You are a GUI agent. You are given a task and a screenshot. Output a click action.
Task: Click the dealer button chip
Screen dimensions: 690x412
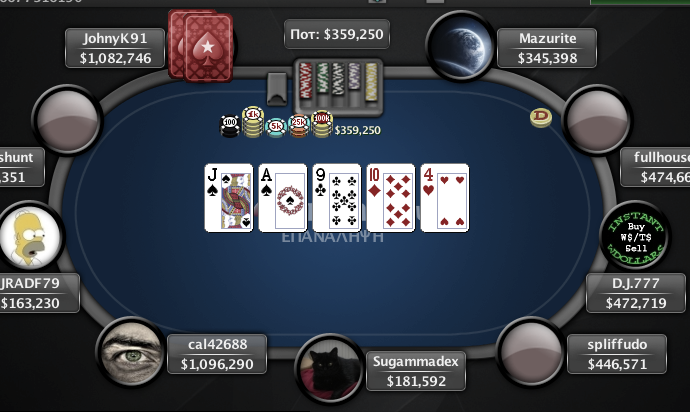point(541,118)
